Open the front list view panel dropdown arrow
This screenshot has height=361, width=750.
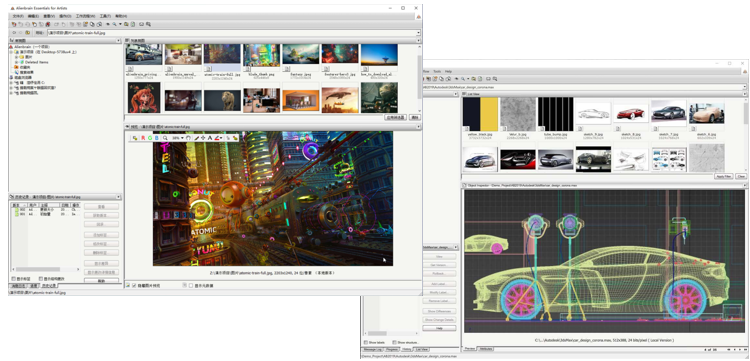419,41
